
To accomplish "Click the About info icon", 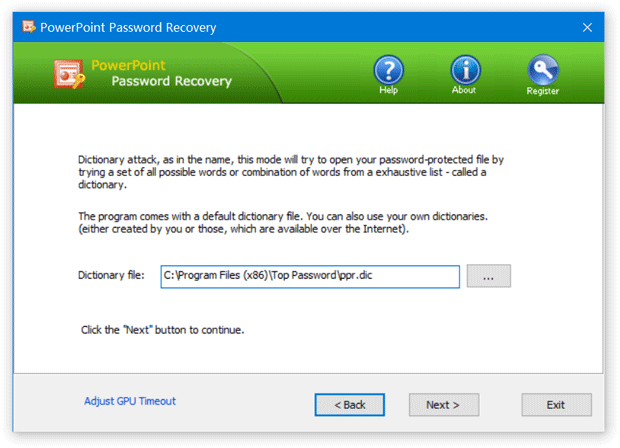I will pyautogui.click(x=464, y=70).
